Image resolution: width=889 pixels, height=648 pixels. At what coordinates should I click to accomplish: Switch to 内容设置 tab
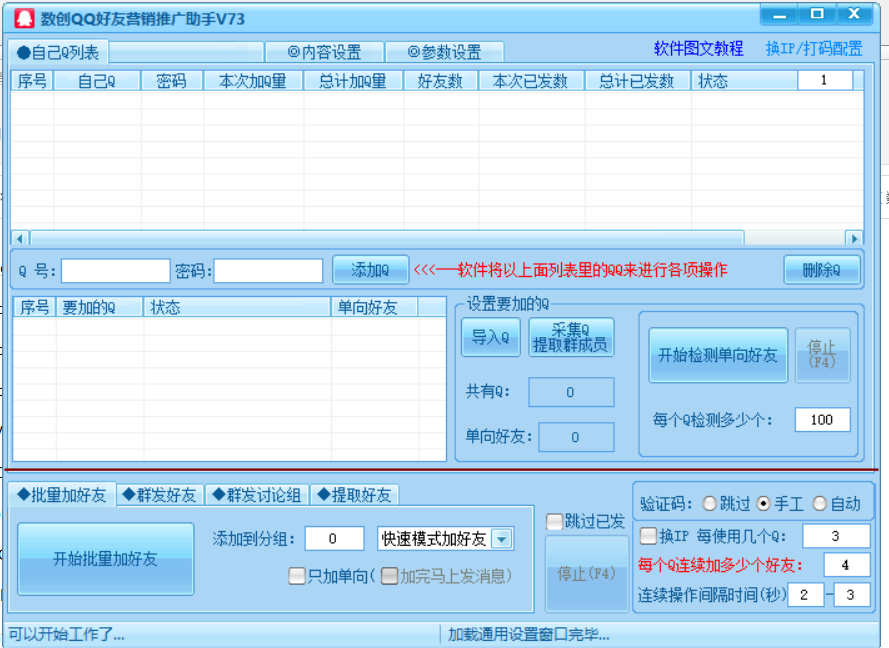[x=323, y=52]
